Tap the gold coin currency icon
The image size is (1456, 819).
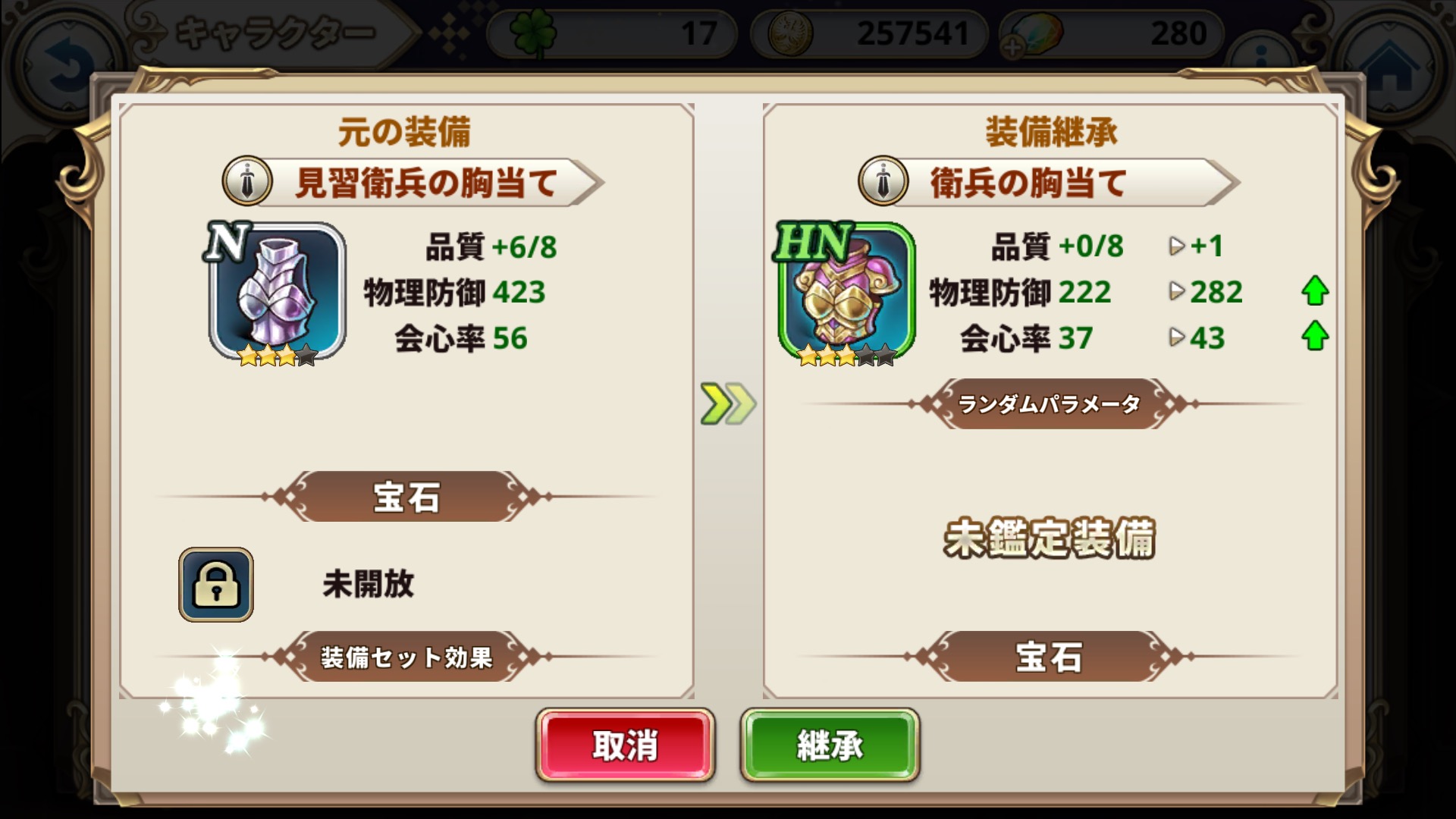click(x=790, y=33)
